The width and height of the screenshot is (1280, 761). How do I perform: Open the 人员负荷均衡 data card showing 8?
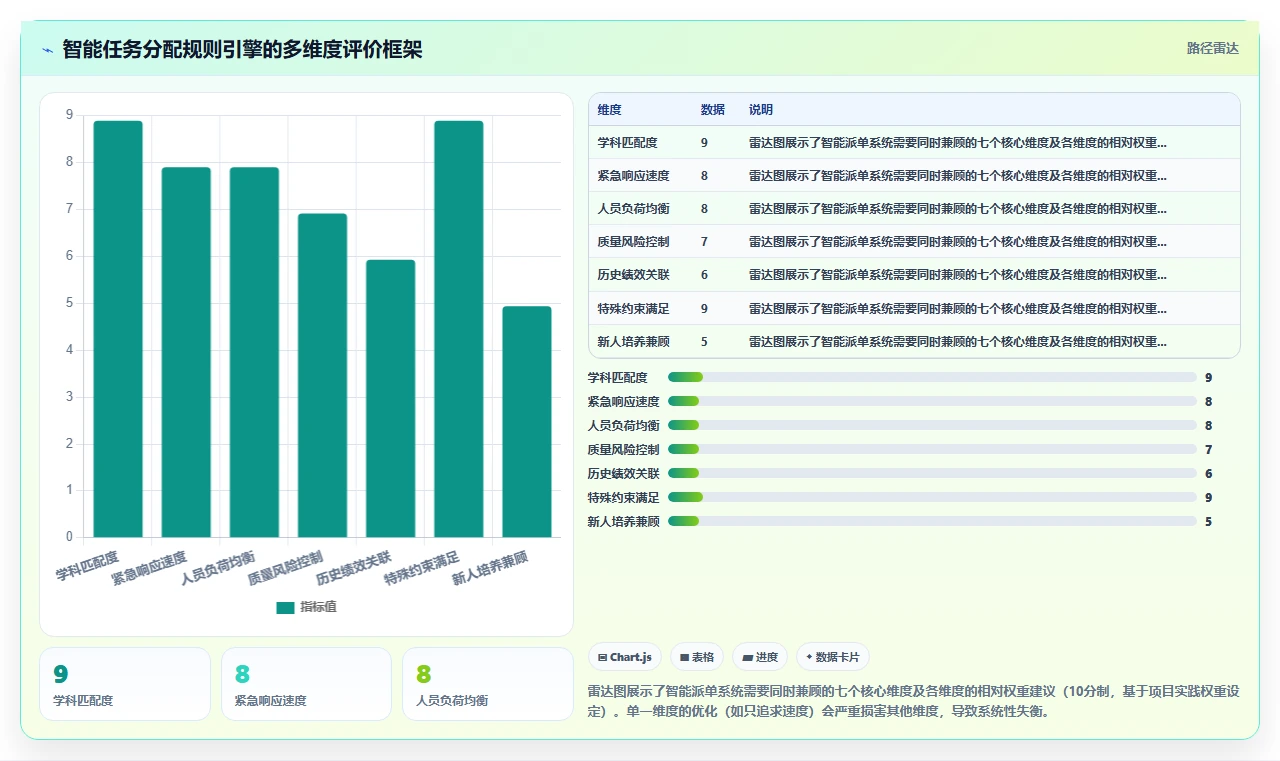[x=488, y=684]
